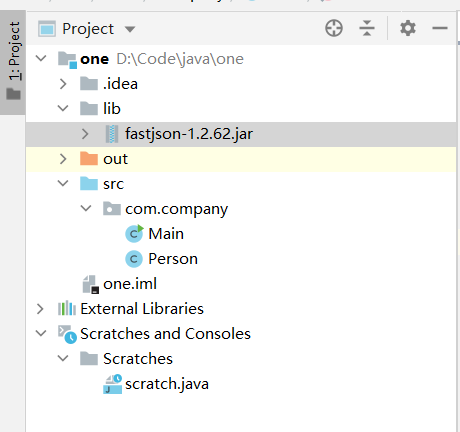Click the scratch.java file icon
The image size is (460, 432).
coord(113,384)
